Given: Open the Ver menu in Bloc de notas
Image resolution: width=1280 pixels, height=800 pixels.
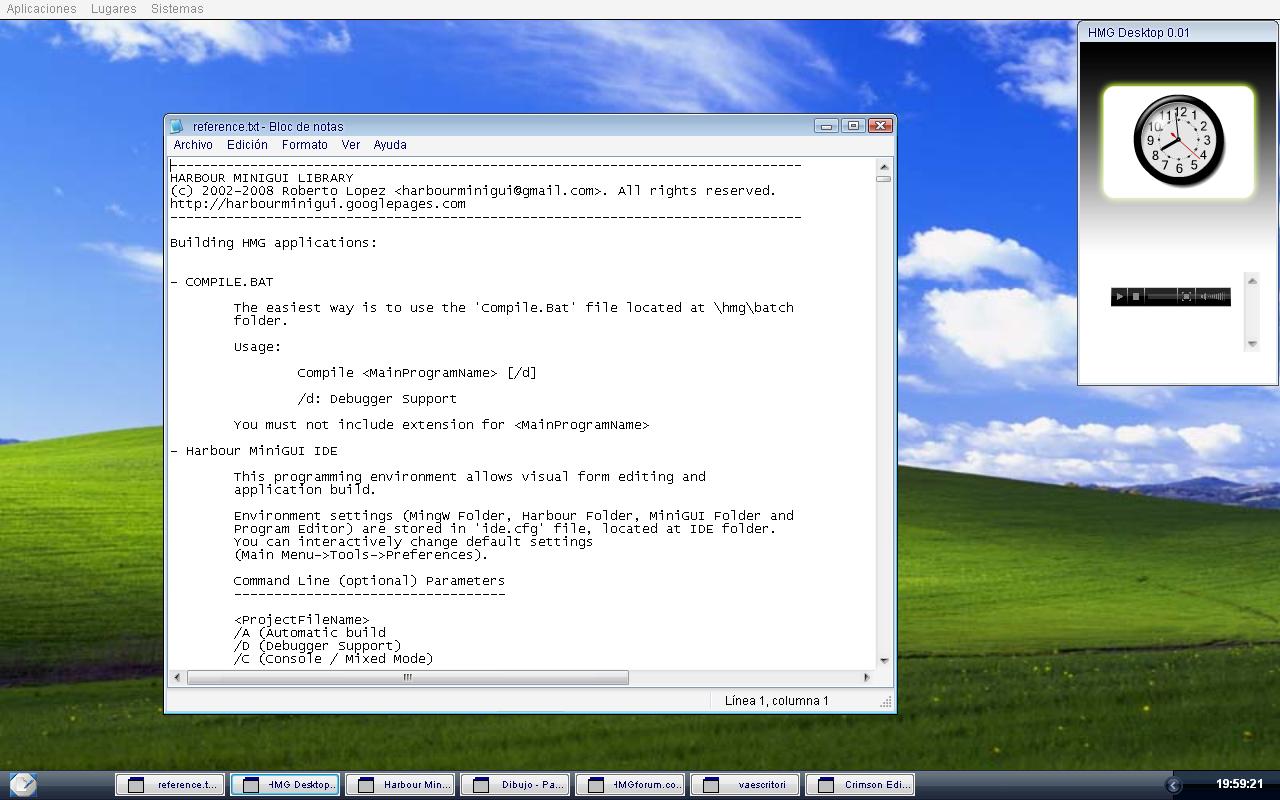Looking at the screenshot, I should point(350,144).
